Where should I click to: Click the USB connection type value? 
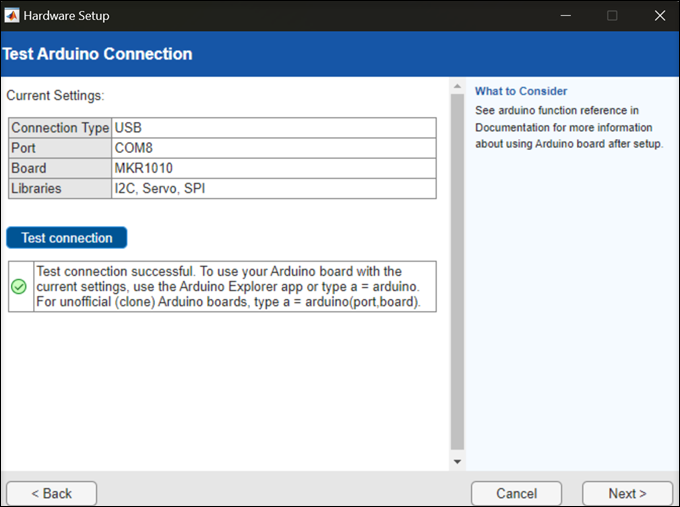[273, 128]
